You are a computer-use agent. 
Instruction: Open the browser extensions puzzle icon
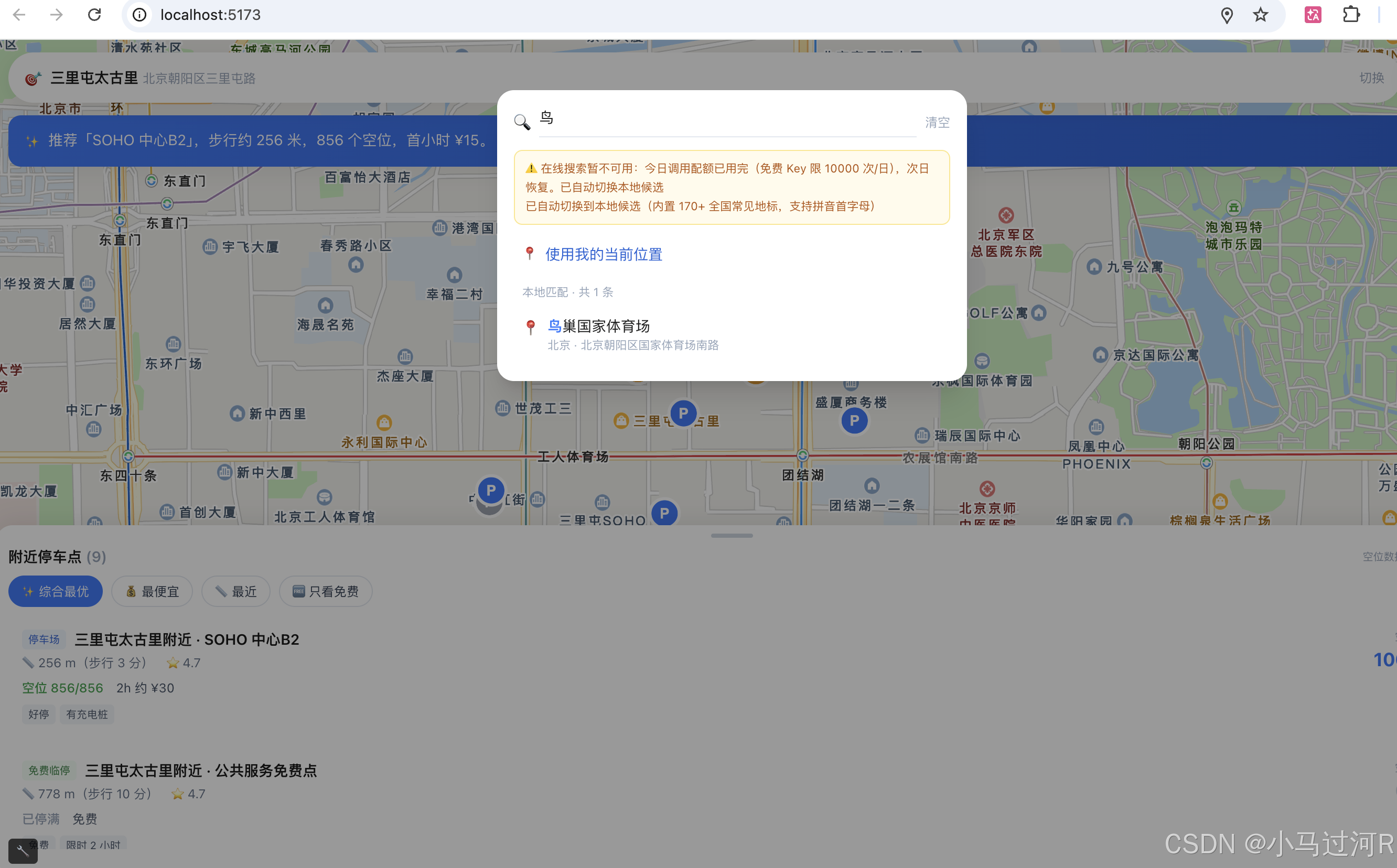[x=1351, y=15]
